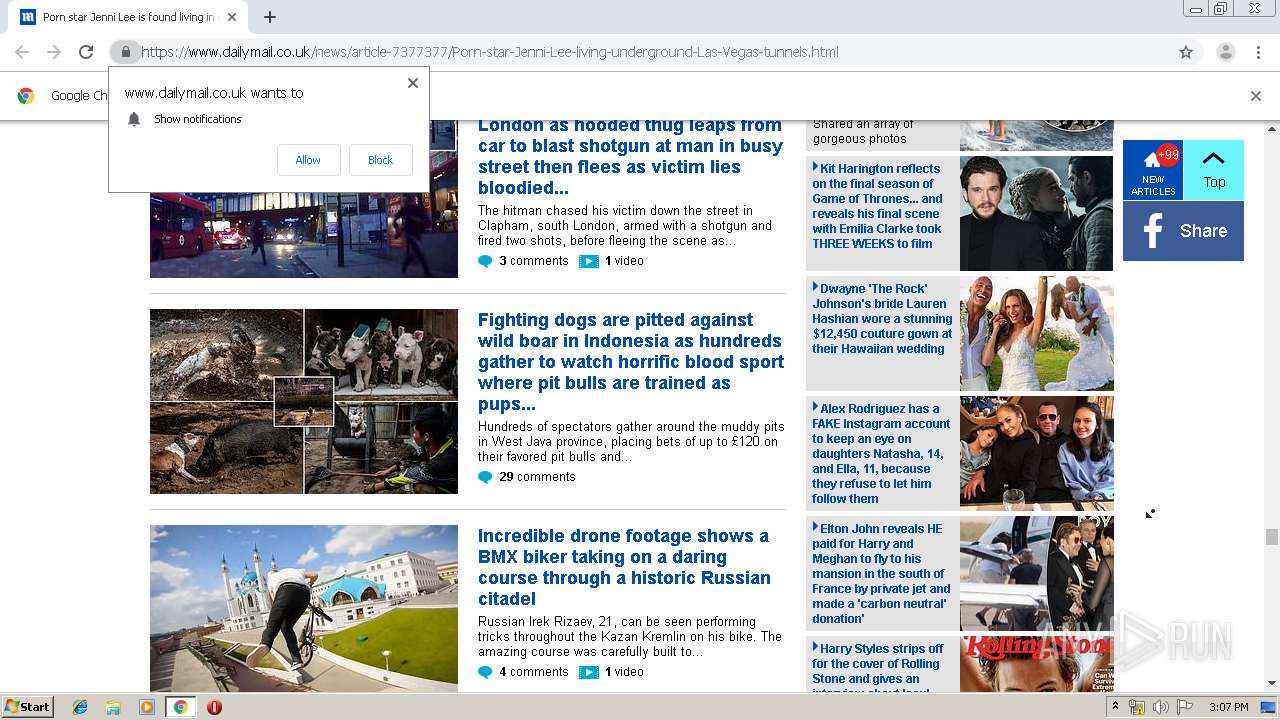The height and width of the screenshot is (720, 1280).
Task: Open The Rock wedding sidebar photo
Action: [1036, 333]
